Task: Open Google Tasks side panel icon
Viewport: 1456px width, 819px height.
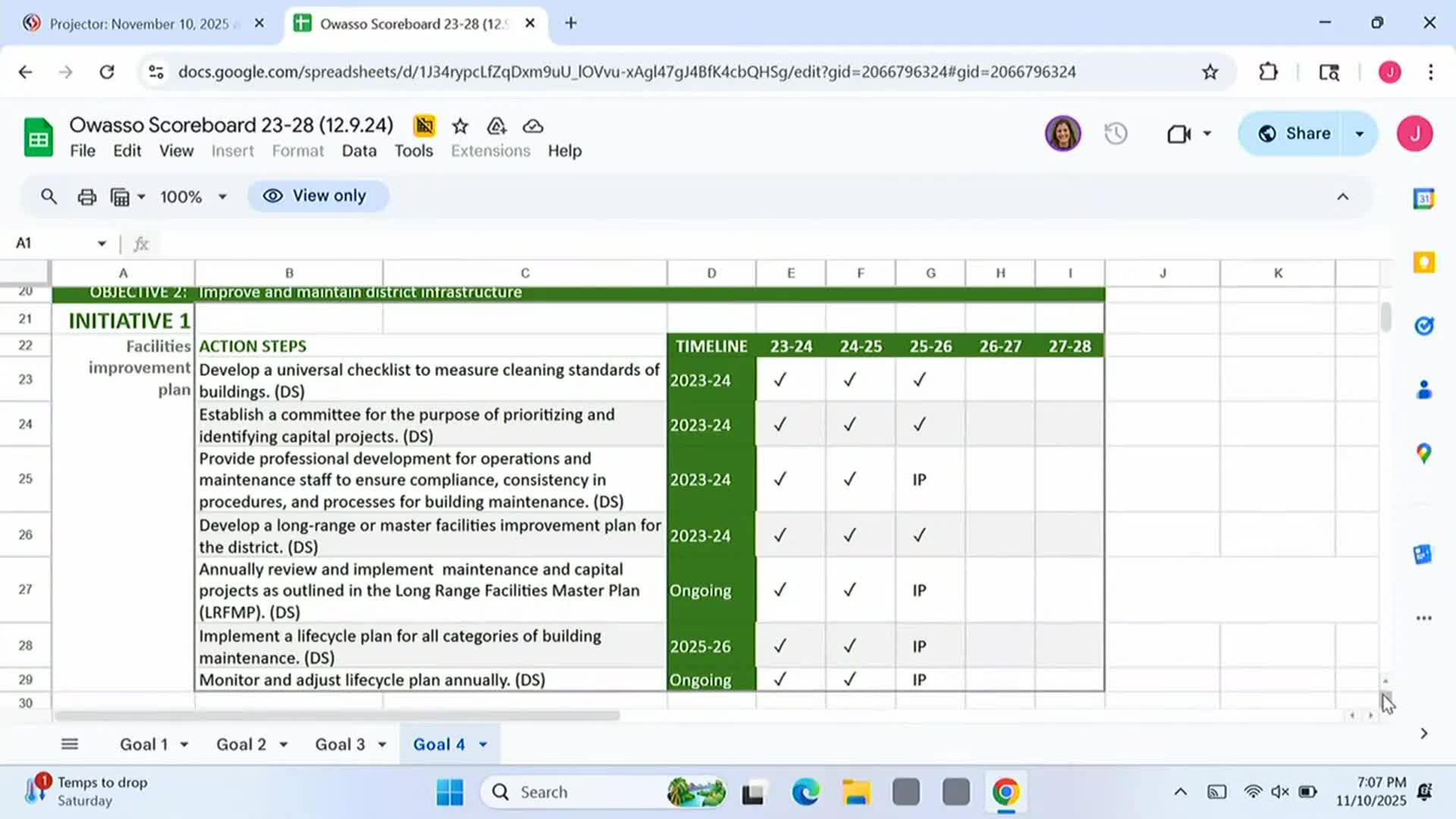Action: [1423, 326]
